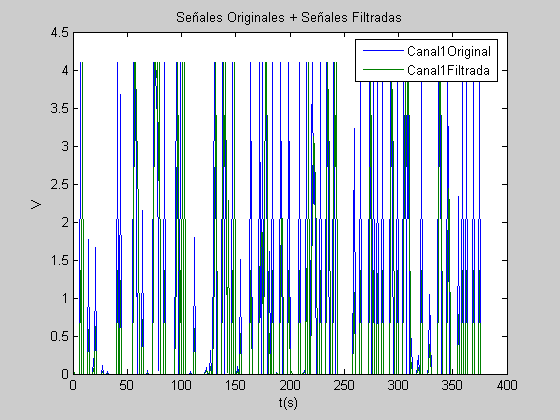Click the 0.5 tick label on y-axis

59,336
